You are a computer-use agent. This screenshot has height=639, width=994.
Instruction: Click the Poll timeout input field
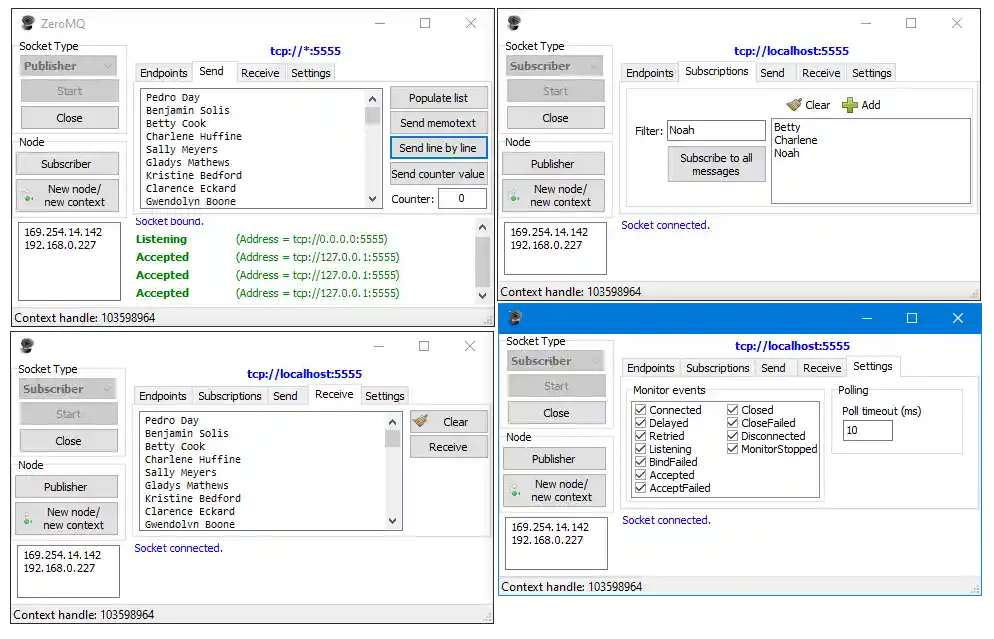(x=867, y=430)
